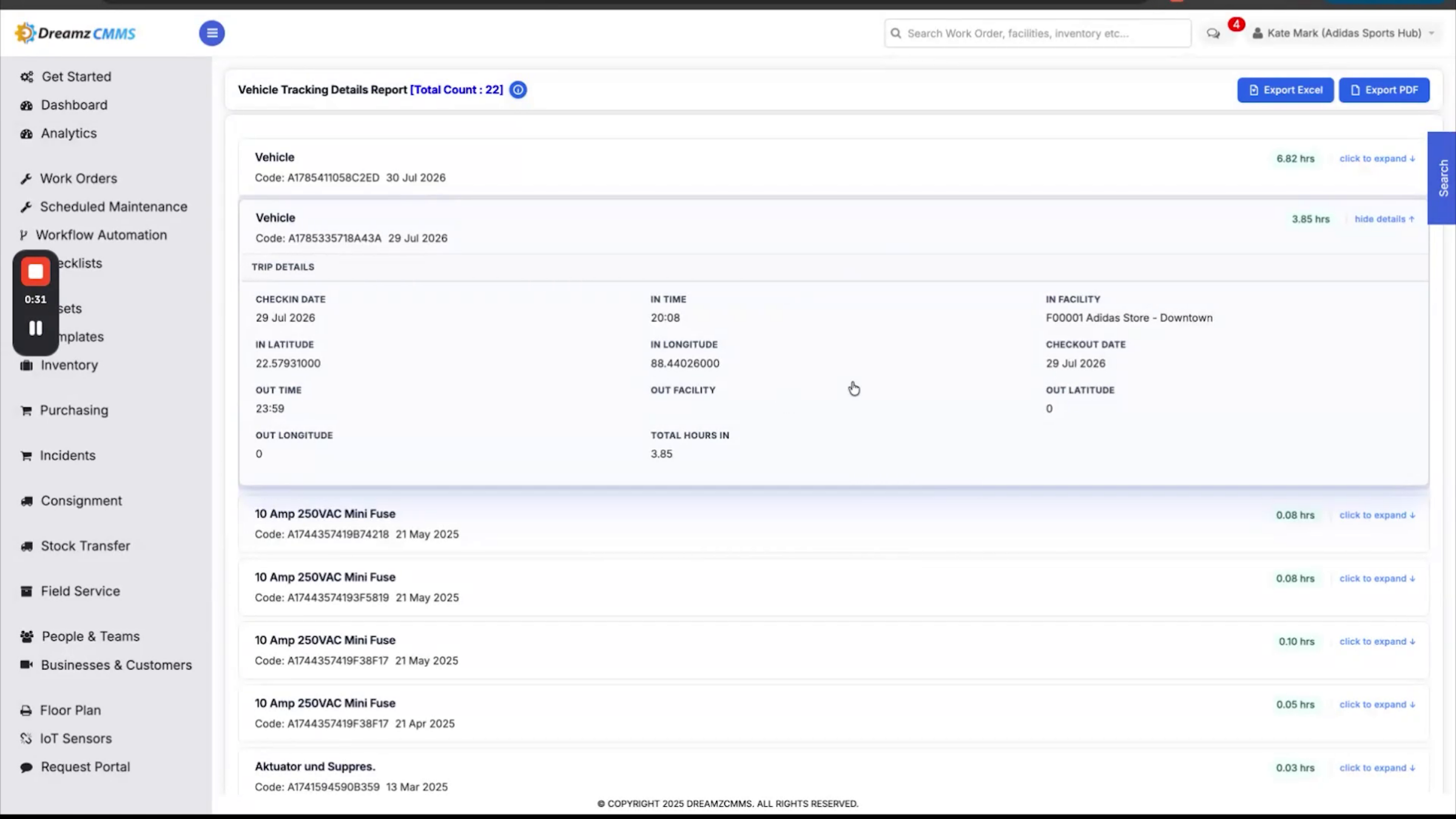
Task: Go to Purchasing in the sidebar
Action: coord(74,410)
